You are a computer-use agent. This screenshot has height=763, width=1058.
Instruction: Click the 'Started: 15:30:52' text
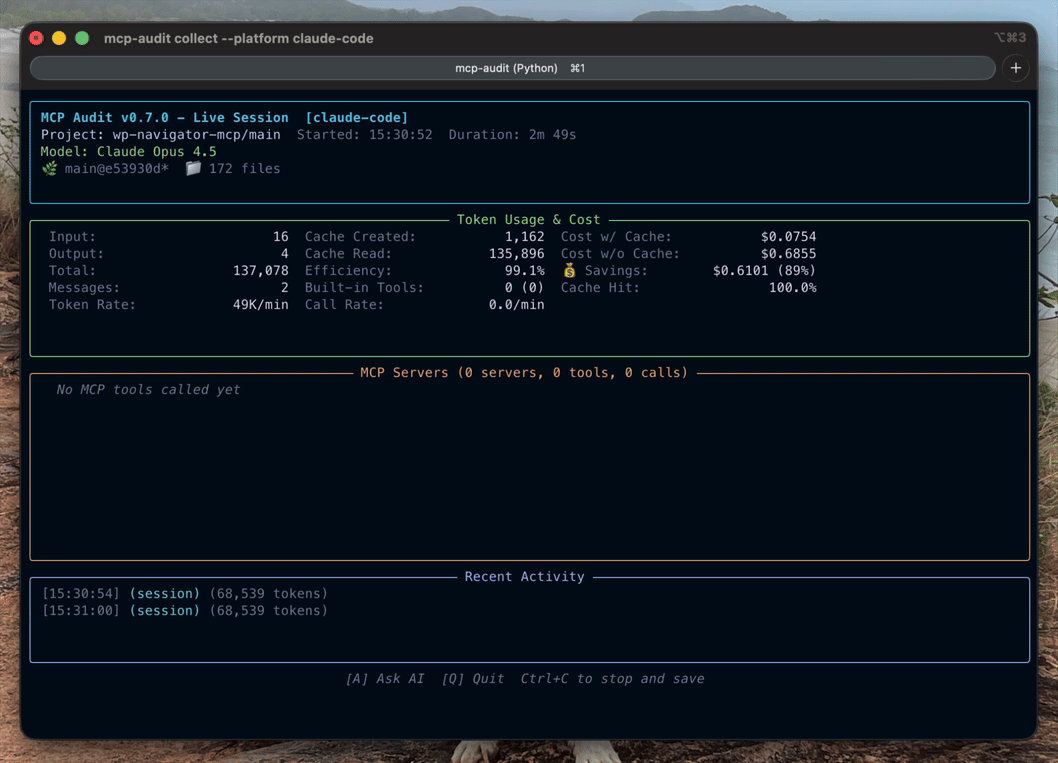(364, 134)
